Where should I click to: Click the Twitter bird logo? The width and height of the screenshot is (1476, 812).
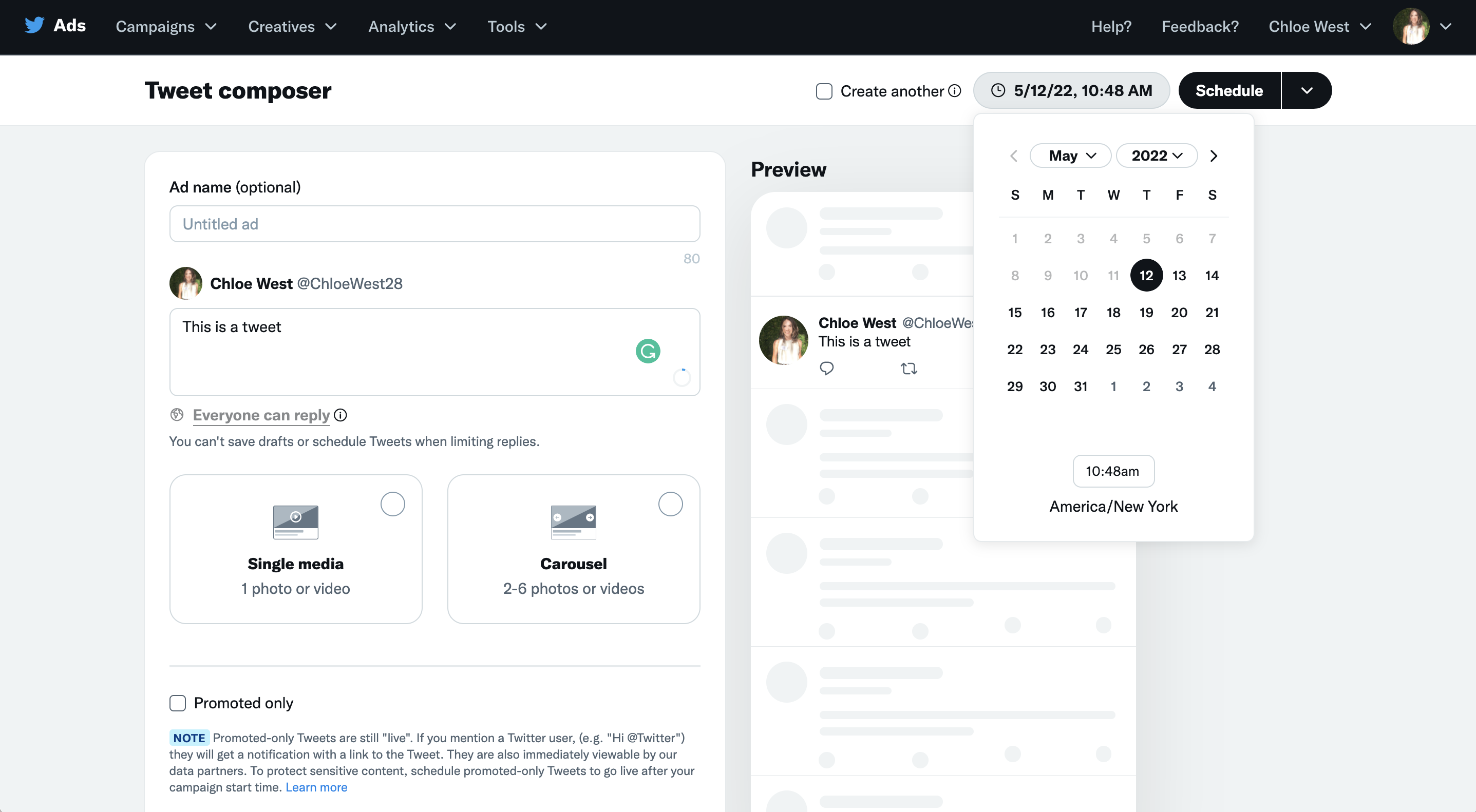pos(34,26)
